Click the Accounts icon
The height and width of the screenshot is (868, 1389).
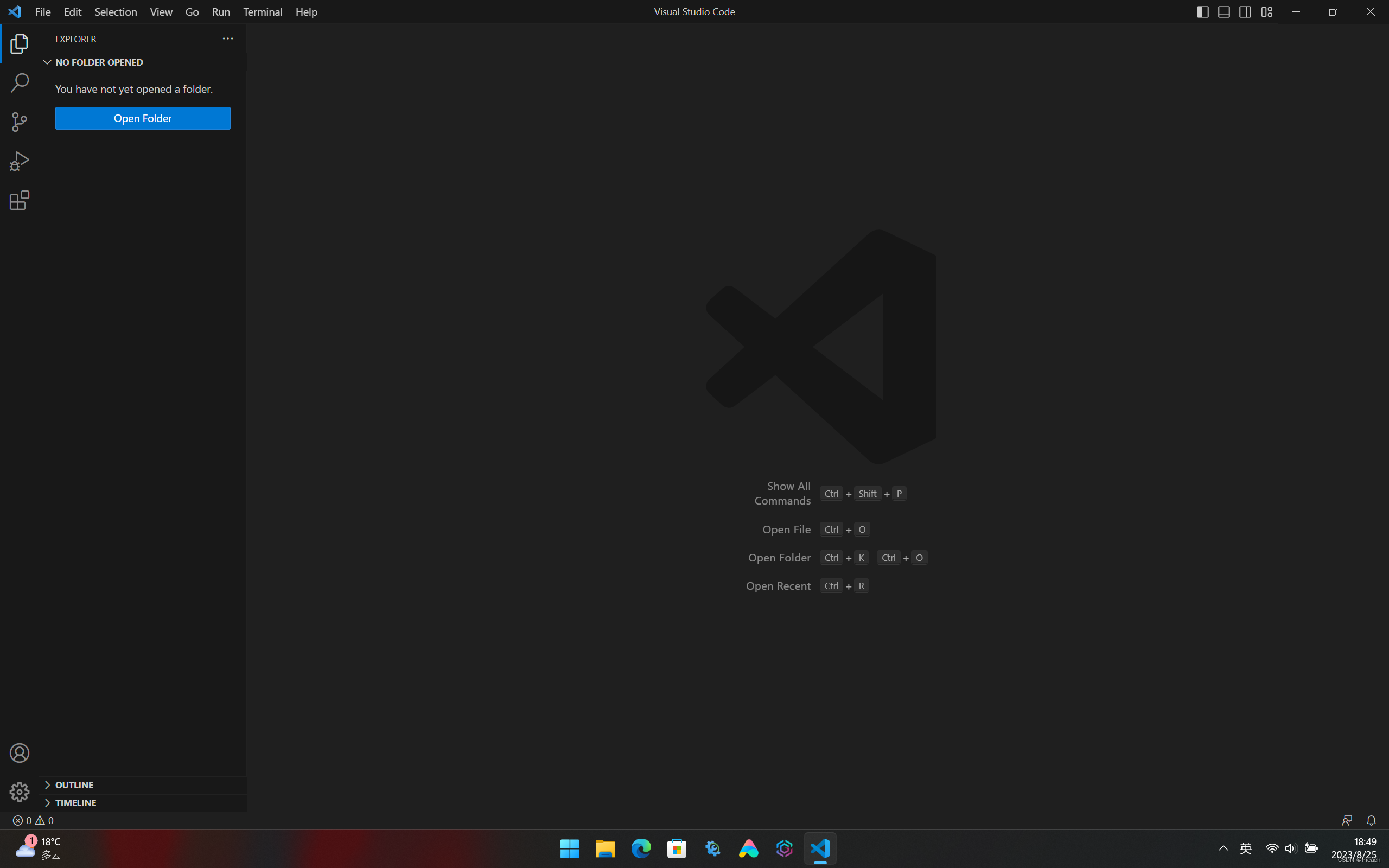(20, 752)
